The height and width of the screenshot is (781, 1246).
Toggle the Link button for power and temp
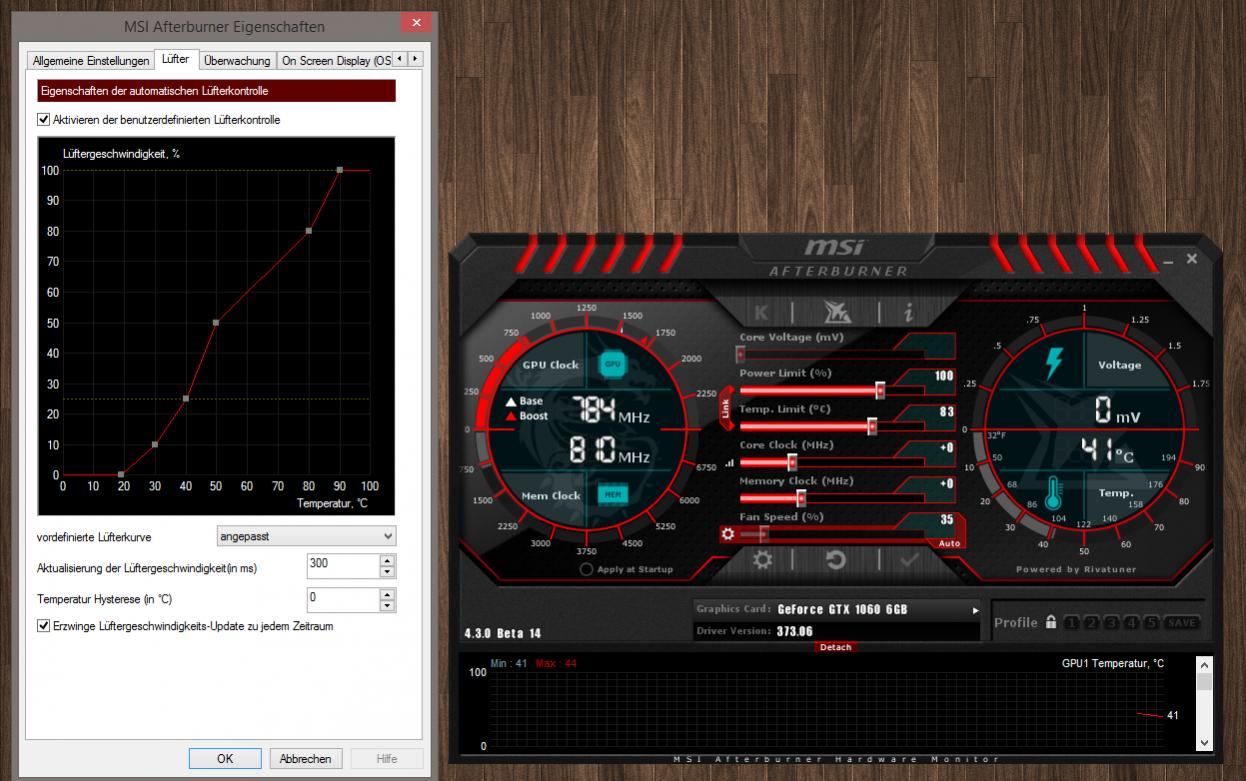726,409
